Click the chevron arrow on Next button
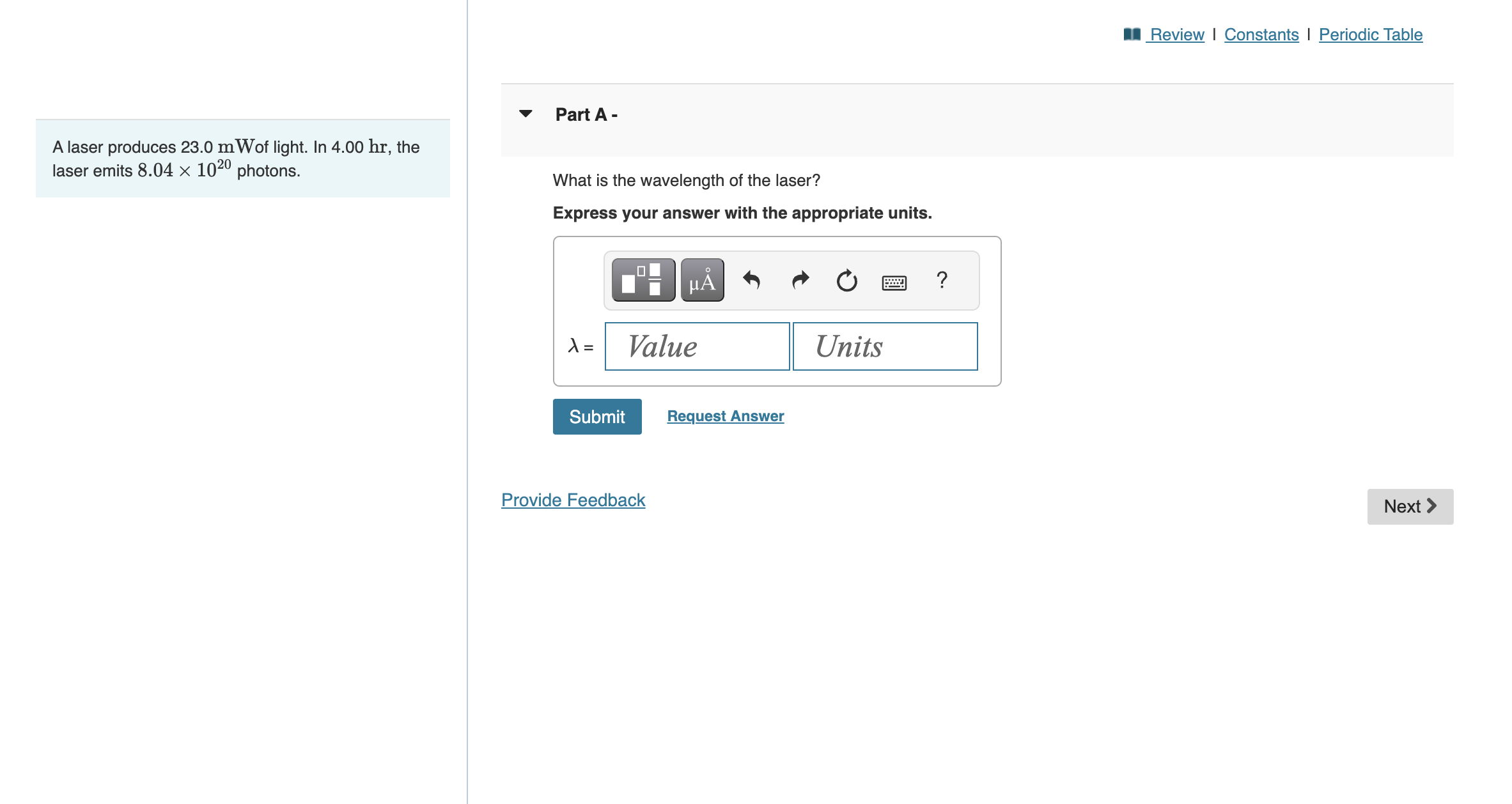The height and width of the screenshot is (804, 1512). (x=1432, y=506)
